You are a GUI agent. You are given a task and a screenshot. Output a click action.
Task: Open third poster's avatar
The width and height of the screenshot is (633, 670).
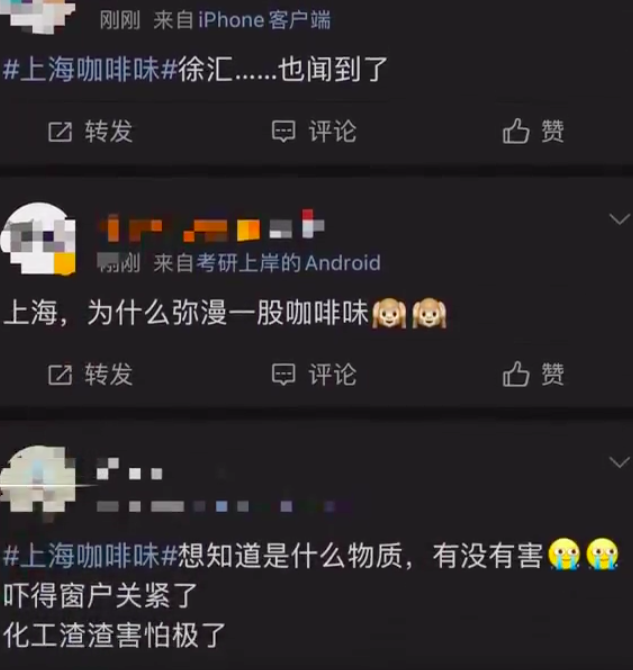[x=38, y=481]
